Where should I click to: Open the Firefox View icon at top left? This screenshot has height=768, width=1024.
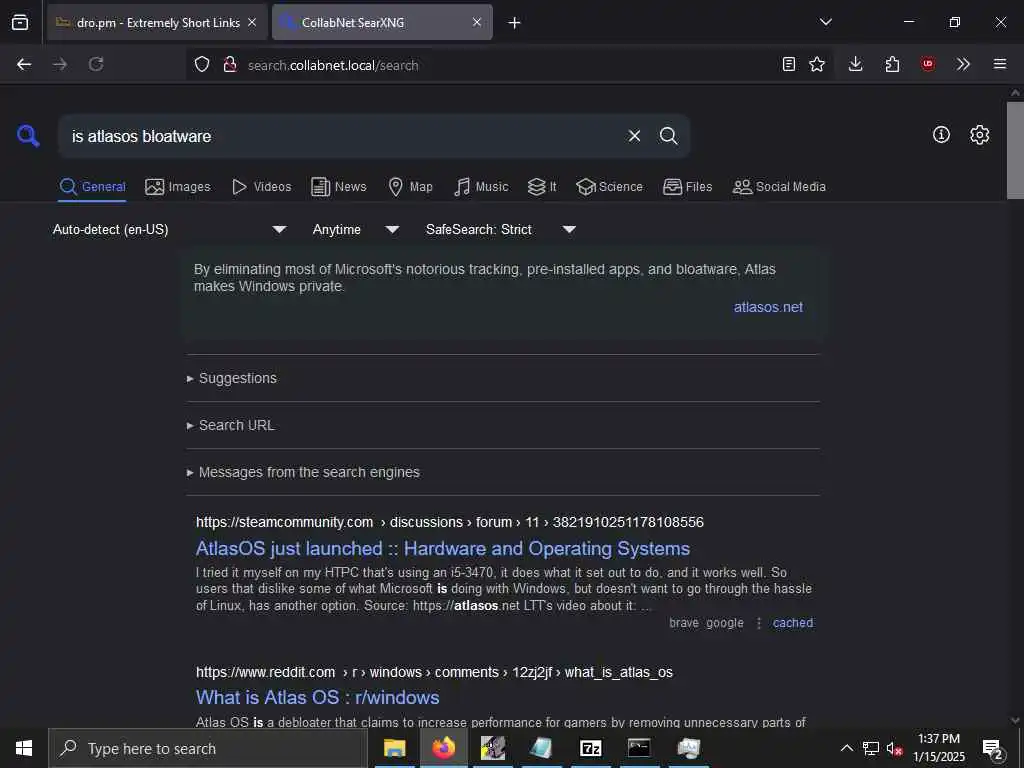(20, 22)
